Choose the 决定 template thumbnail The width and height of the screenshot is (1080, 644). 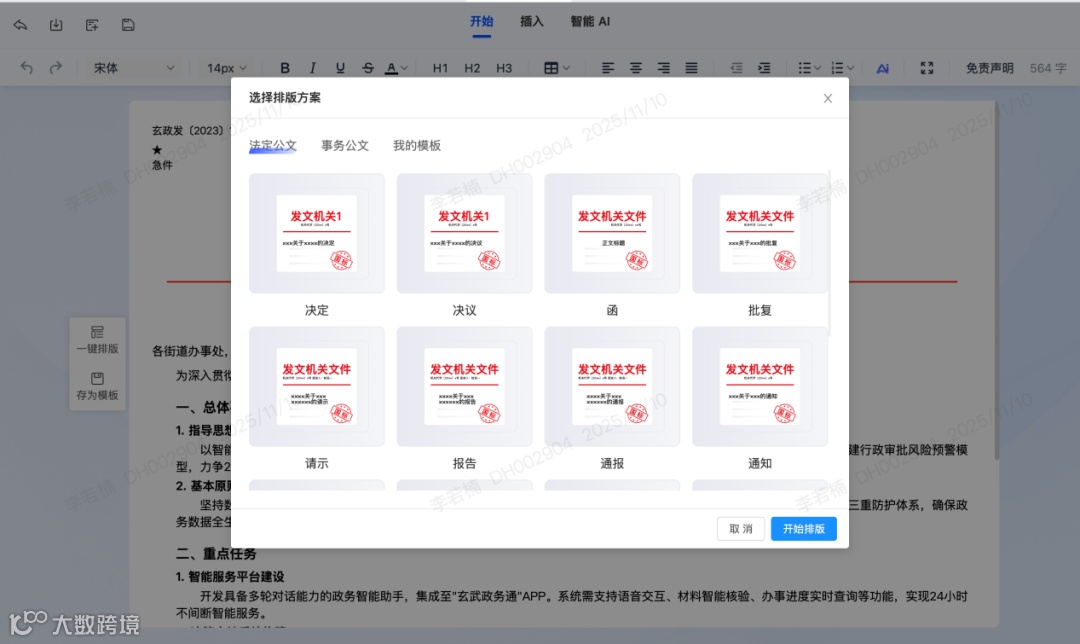point(317,233)
